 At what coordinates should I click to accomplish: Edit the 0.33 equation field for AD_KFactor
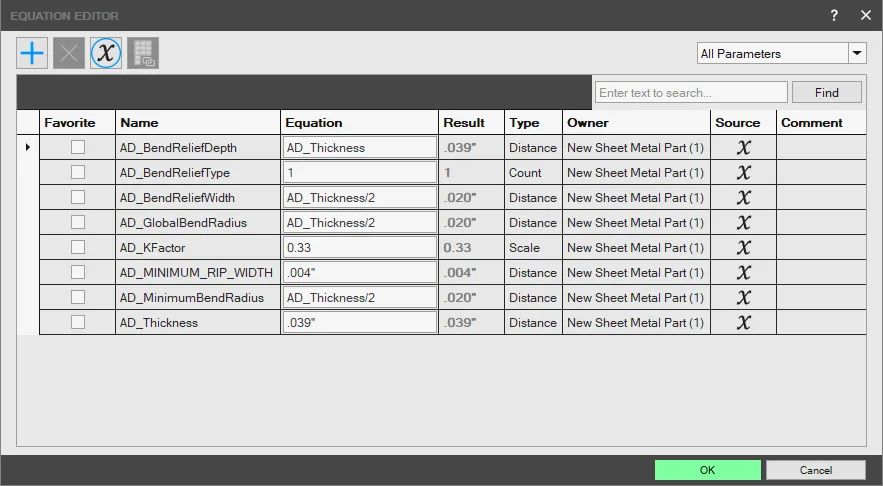click(360, 247)
